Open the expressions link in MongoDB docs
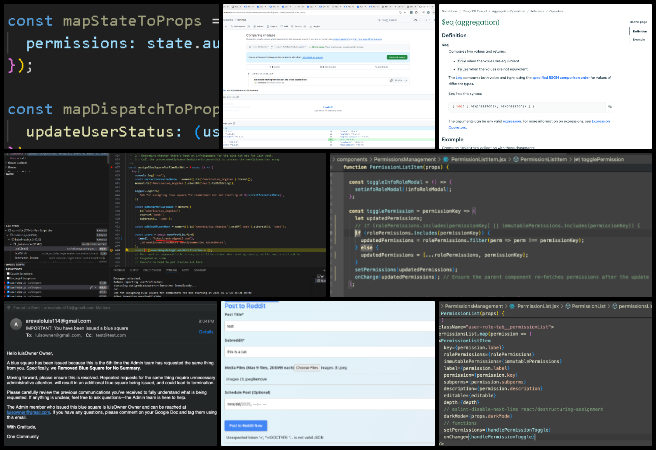Viewport: 656px width, 450px height. [x=512, y=121]
